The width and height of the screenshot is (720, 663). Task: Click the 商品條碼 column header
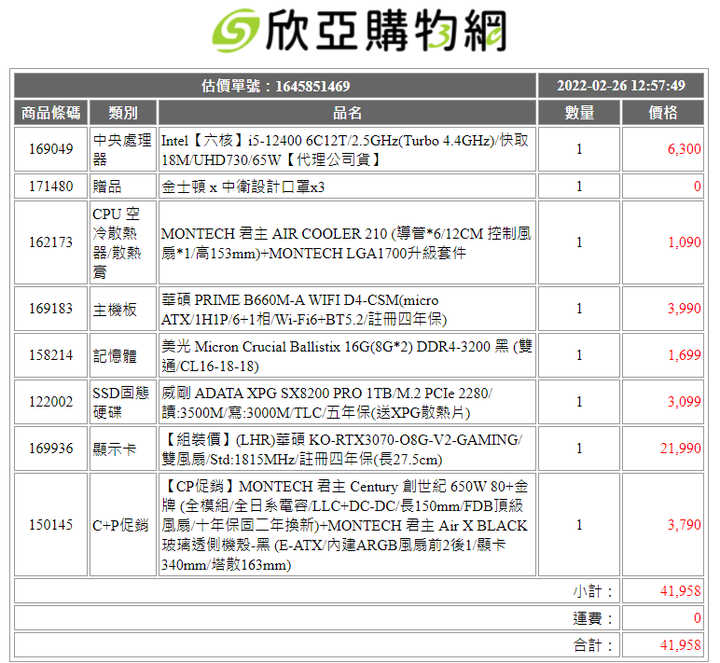tap(51, 112)
